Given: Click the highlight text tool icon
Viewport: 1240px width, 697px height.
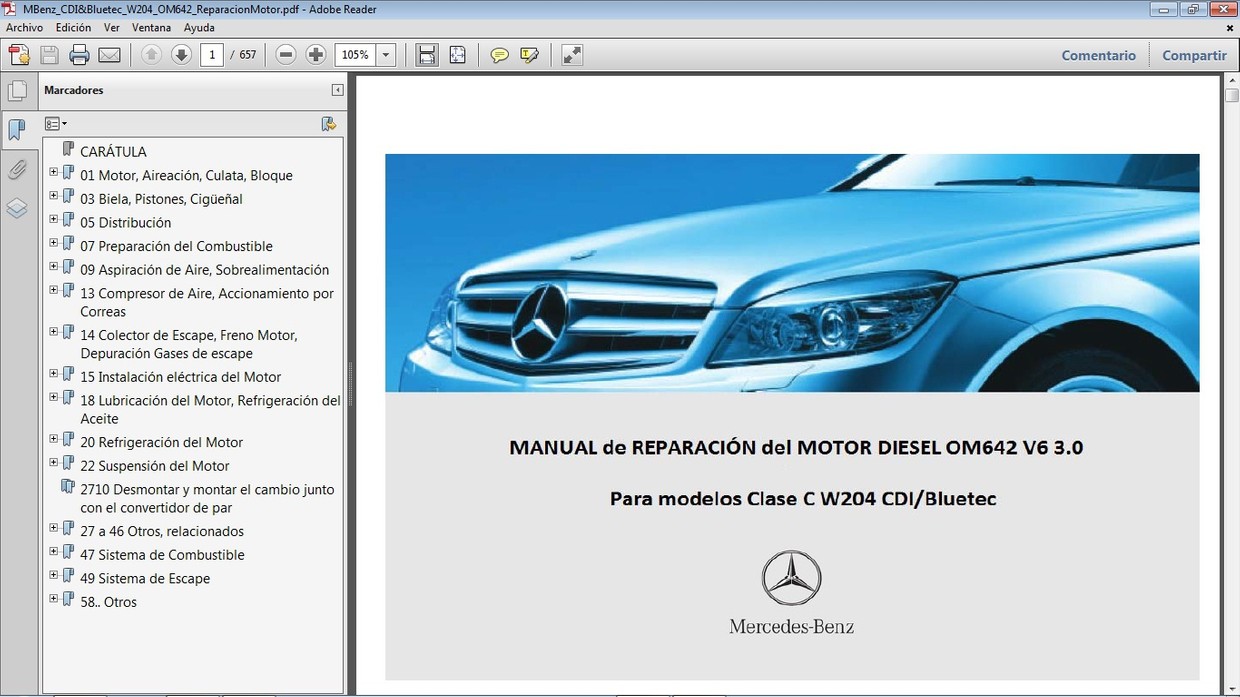Looking at the screenshot, I should 529,54.
